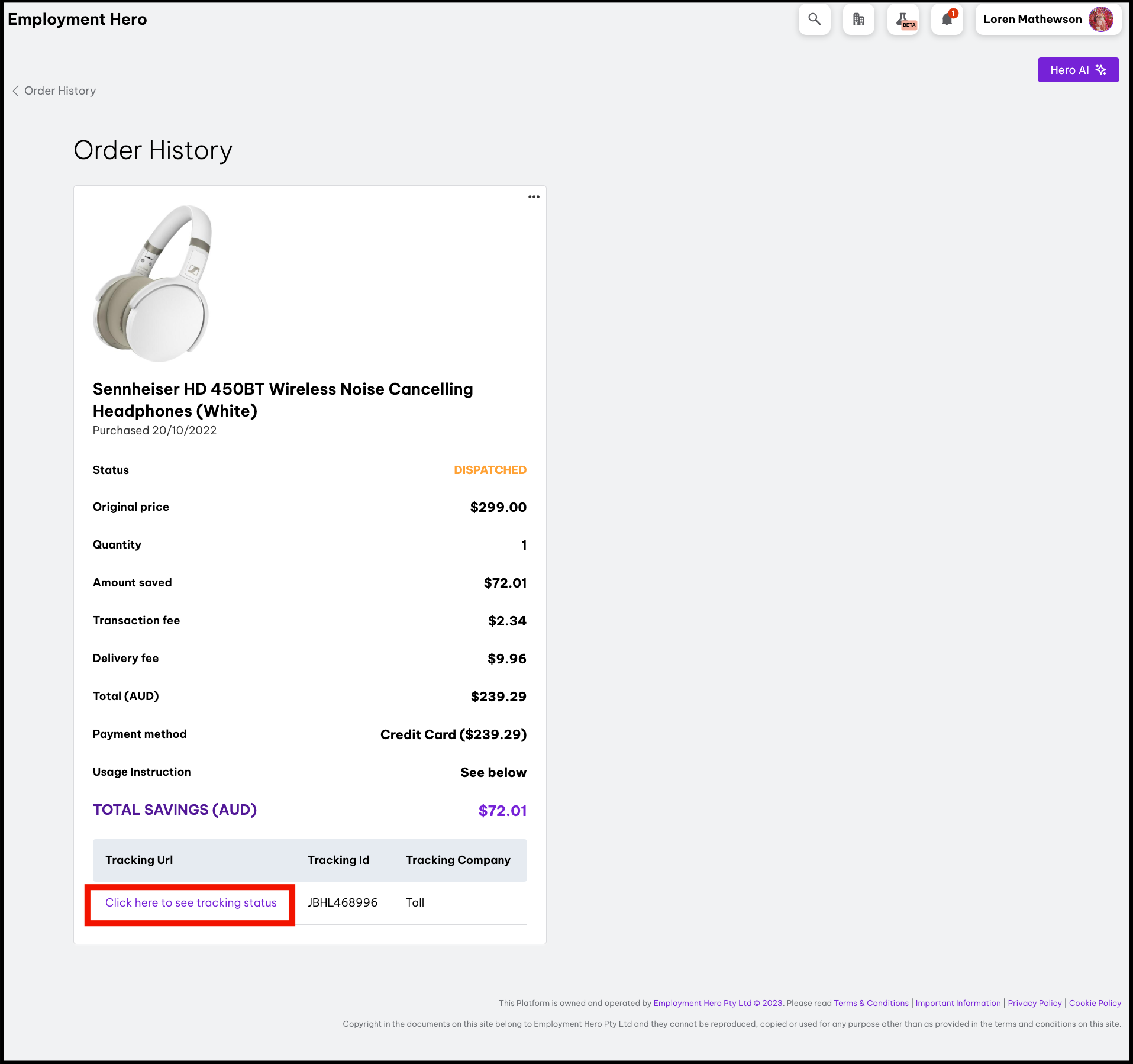The width and height of the screenshot is (1133, 1064).
Task: Click the Order History page heading
Action: pos(153,150)
